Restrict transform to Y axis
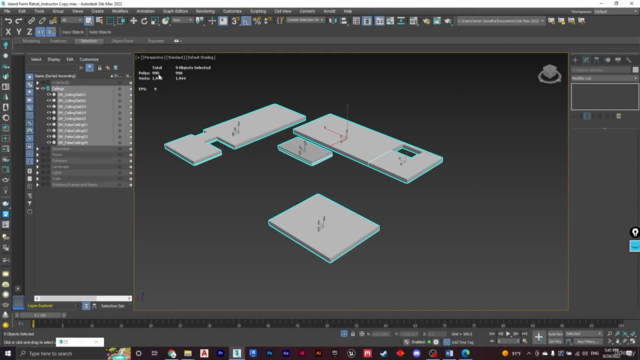Viewport: 640px width, 360px height. (19, 32)
